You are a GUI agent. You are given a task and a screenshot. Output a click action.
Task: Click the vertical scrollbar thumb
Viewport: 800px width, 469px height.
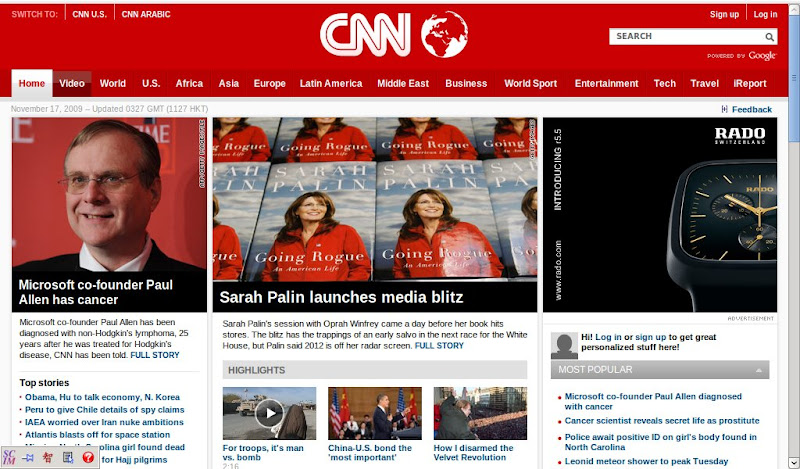794,77
